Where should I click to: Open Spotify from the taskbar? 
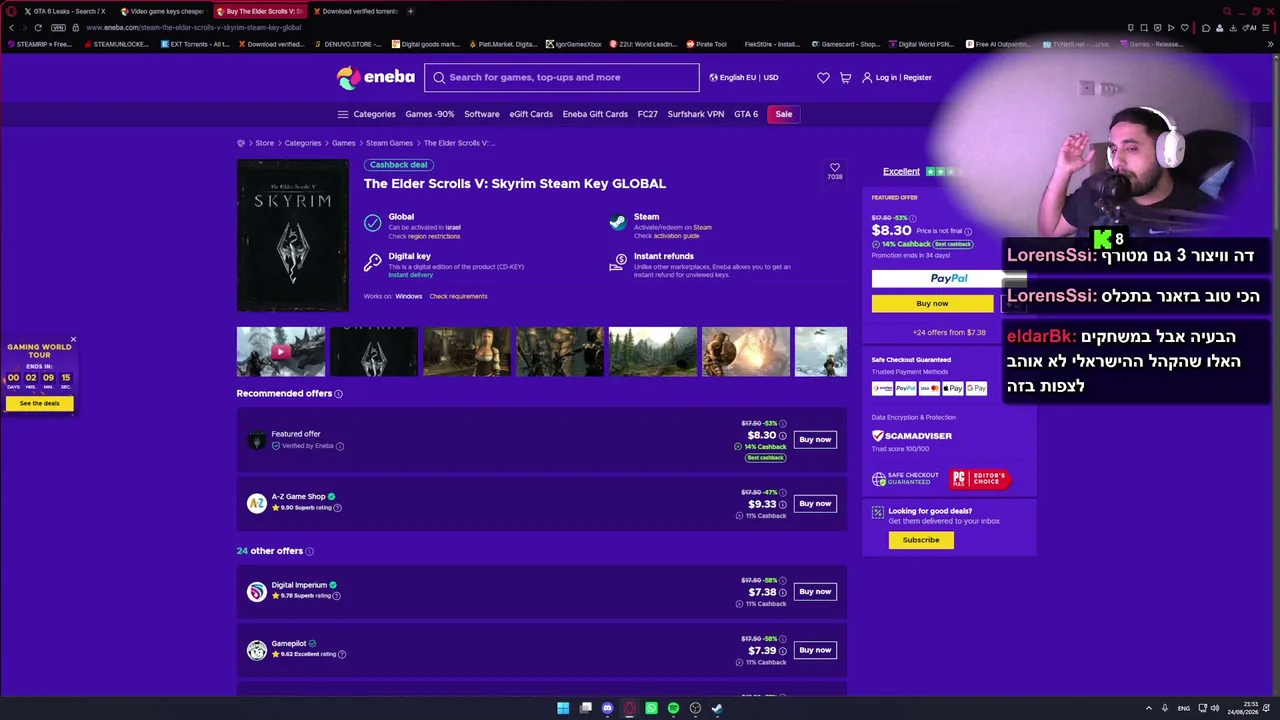point(673,708)
